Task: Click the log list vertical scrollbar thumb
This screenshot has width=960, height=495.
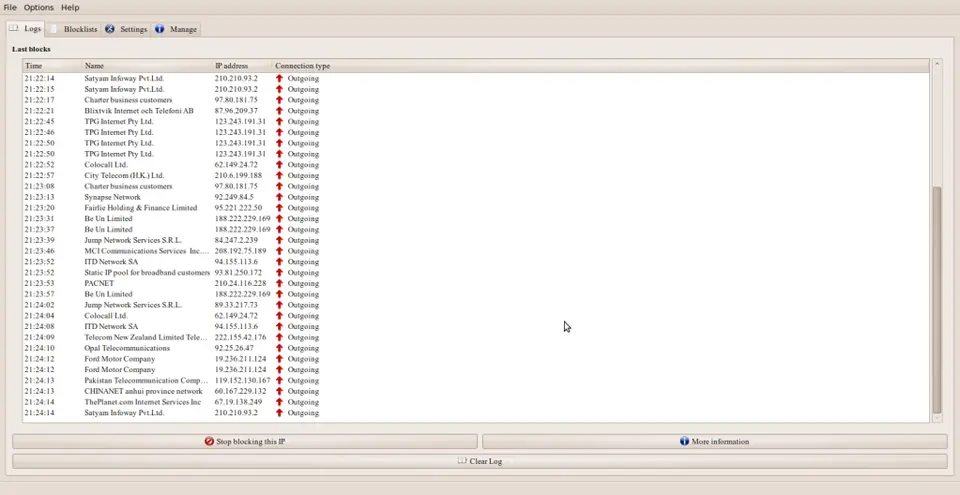Action: click(x=937, y=300)
